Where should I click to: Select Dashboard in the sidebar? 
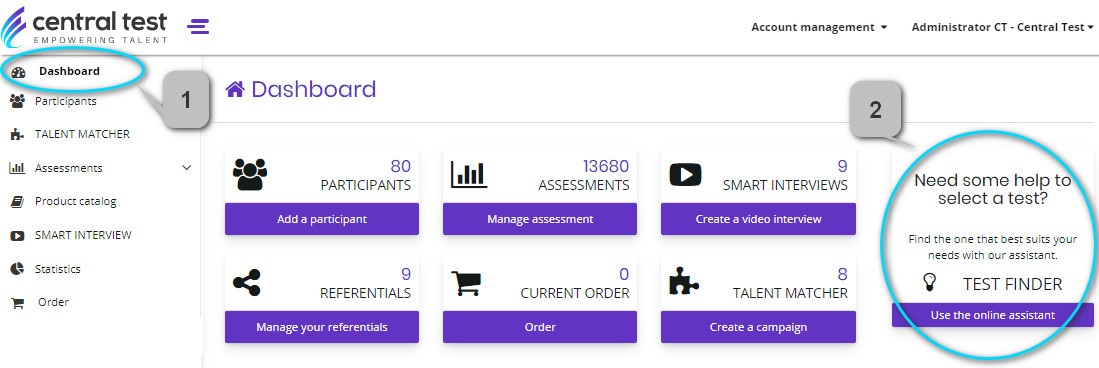(69, 71)
